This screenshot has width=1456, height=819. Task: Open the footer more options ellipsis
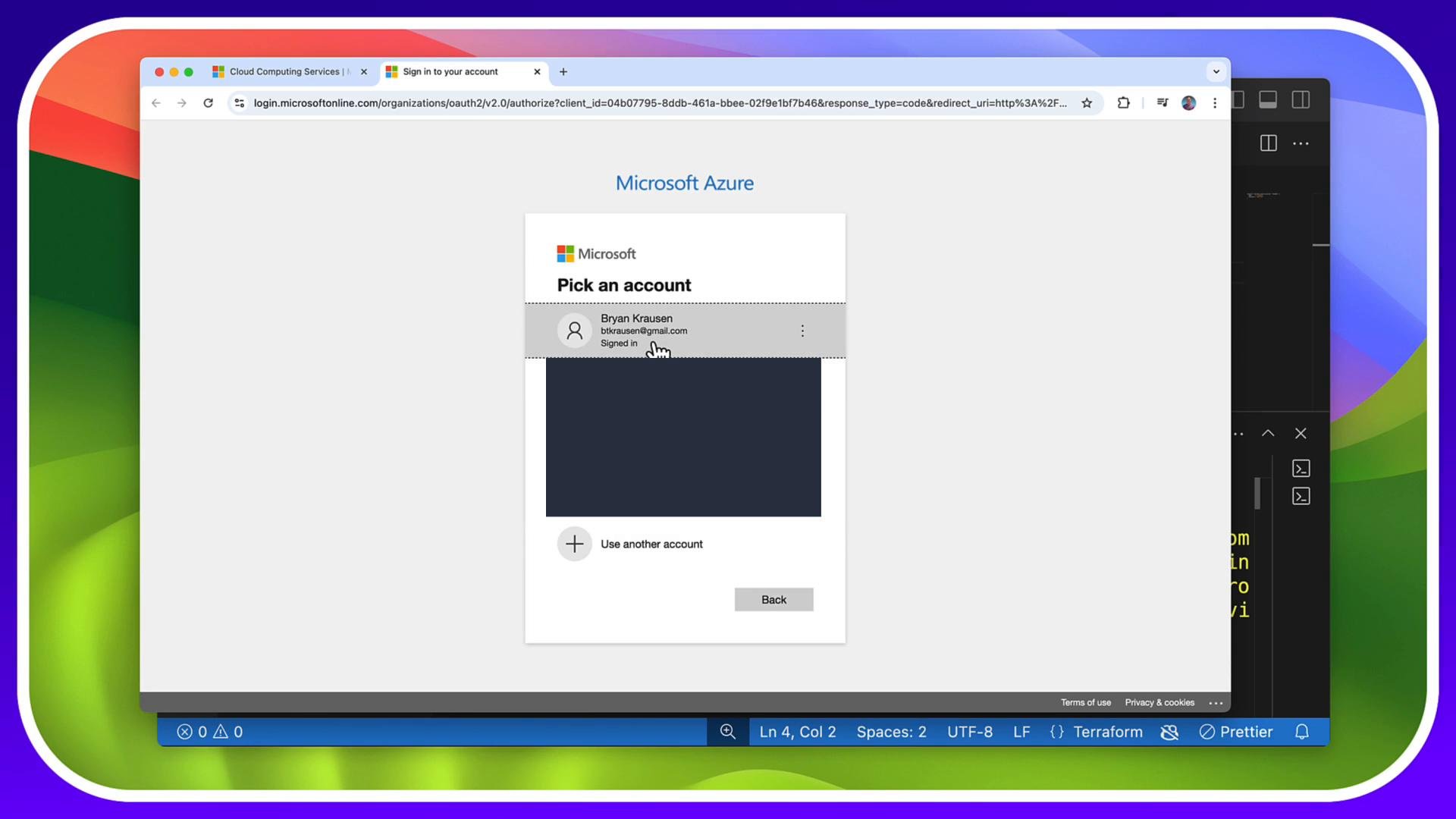click(x=1216, y=703)
